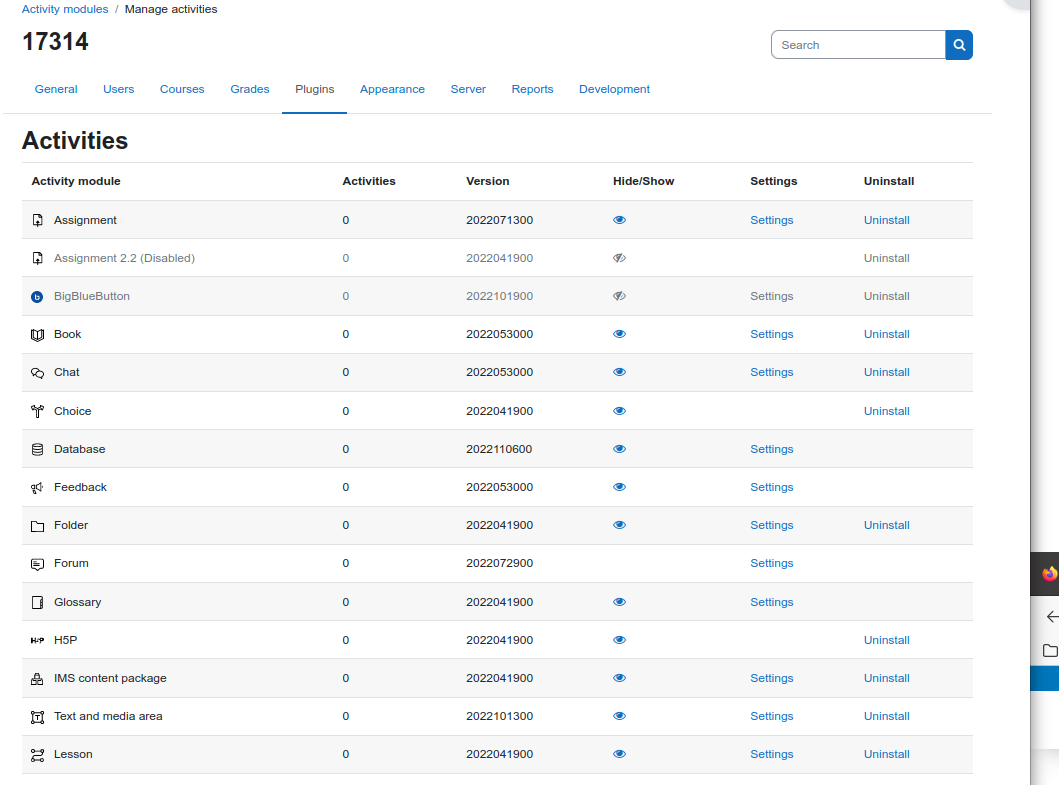The image size is (1059, 785).
Task: Open Settings for BigBlueButton
Action: click(x=771, y=296)
